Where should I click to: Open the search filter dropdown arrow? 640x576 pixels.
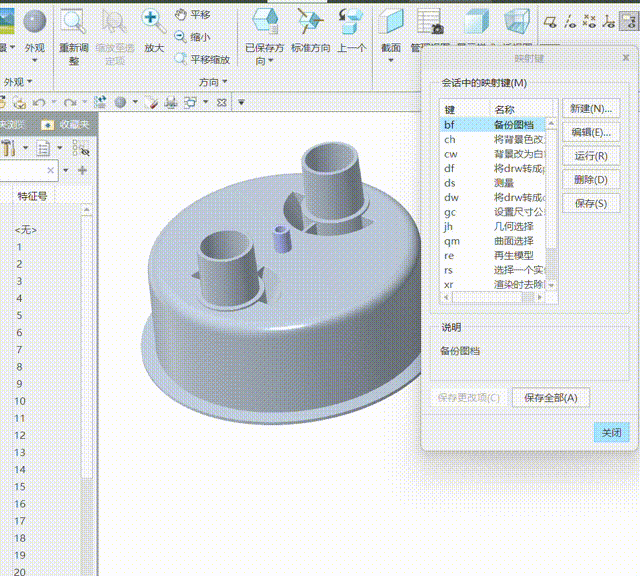coord(66,170)
